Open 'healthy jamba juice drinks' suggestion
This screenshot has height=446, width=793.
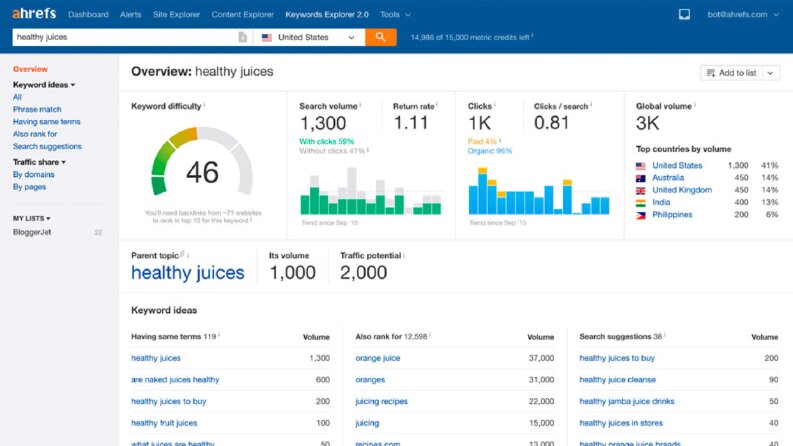point(627,402)
